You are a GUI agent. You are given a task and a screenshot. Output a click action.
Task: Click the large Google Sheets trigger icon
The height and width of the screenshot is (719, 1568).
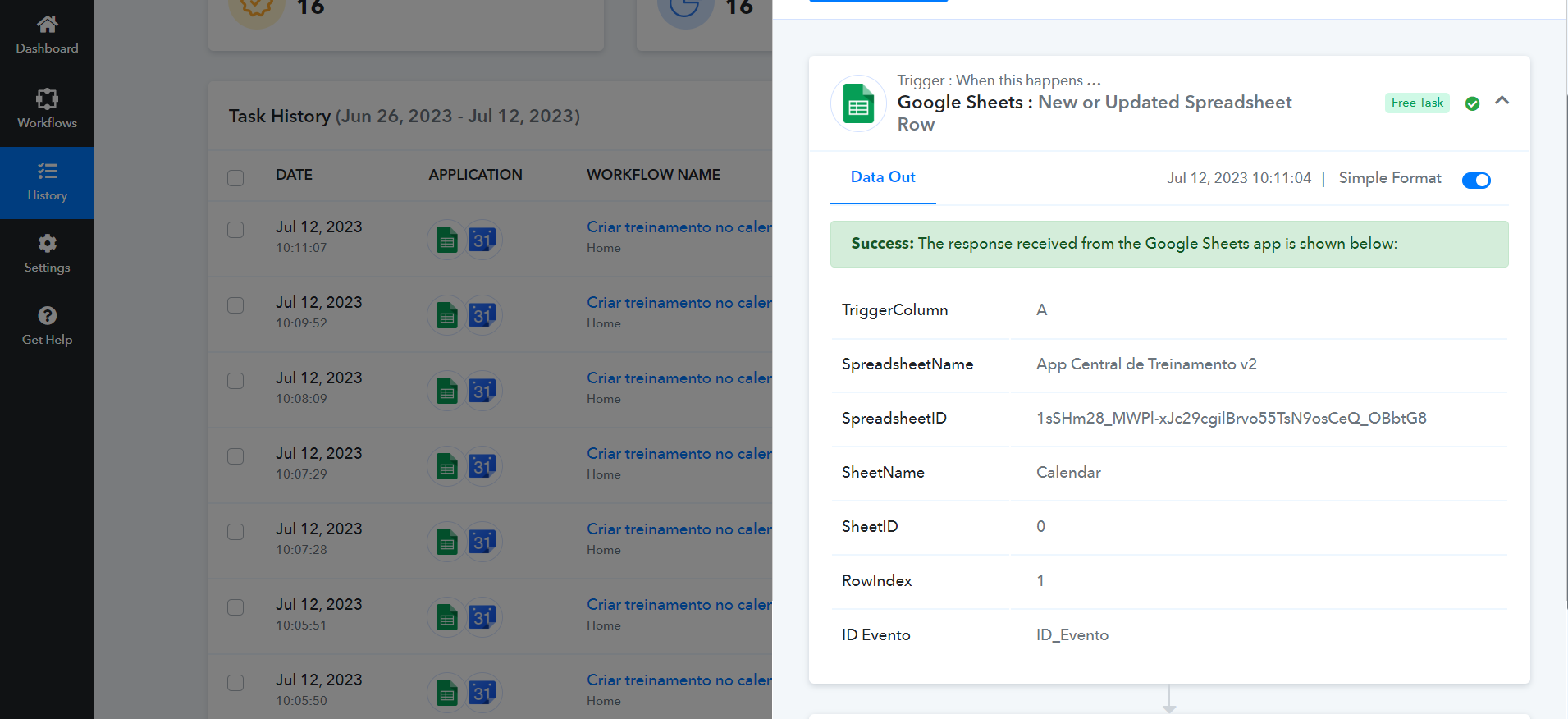[x=858, y=103]
